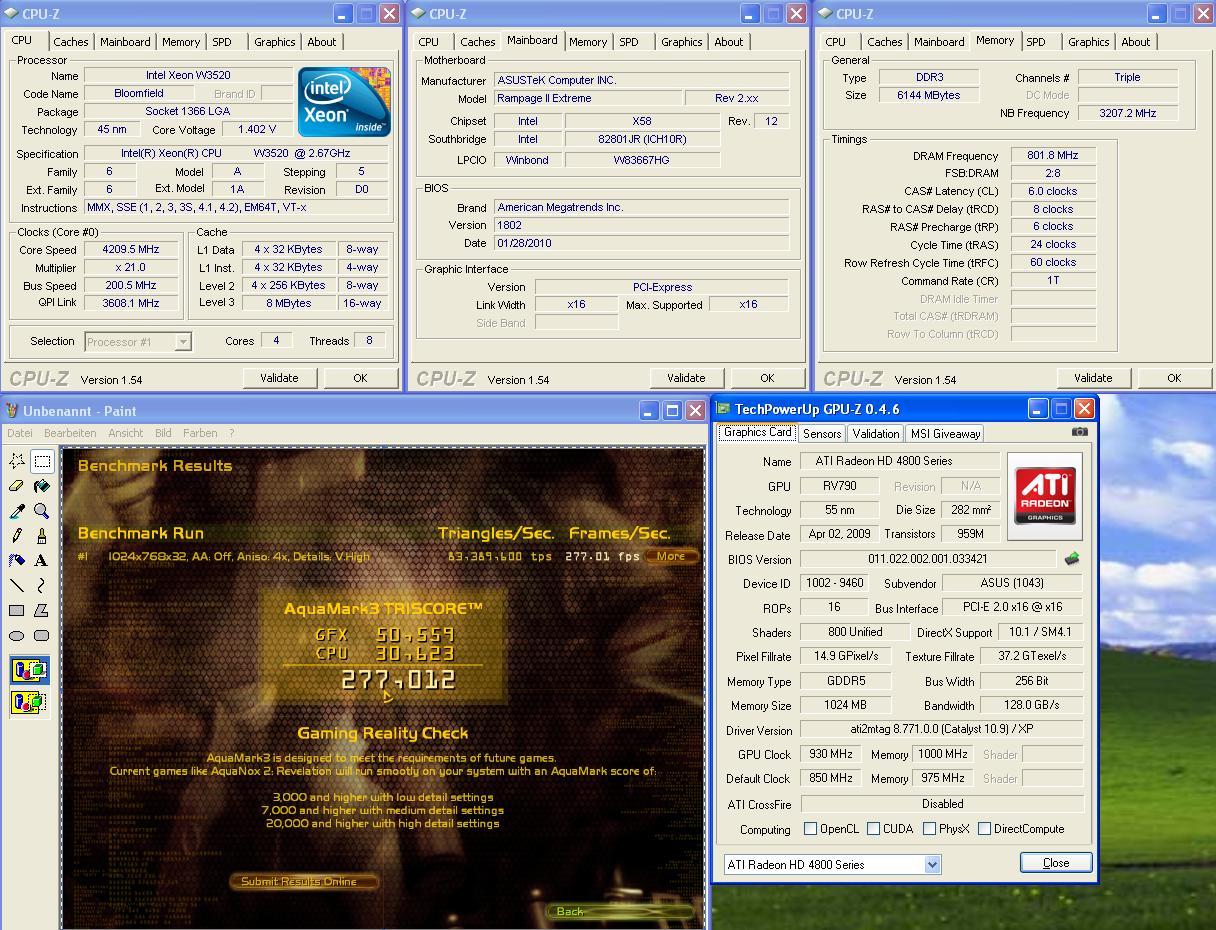Choose the Rounded Rectangle tool

(x=42, y=636)
